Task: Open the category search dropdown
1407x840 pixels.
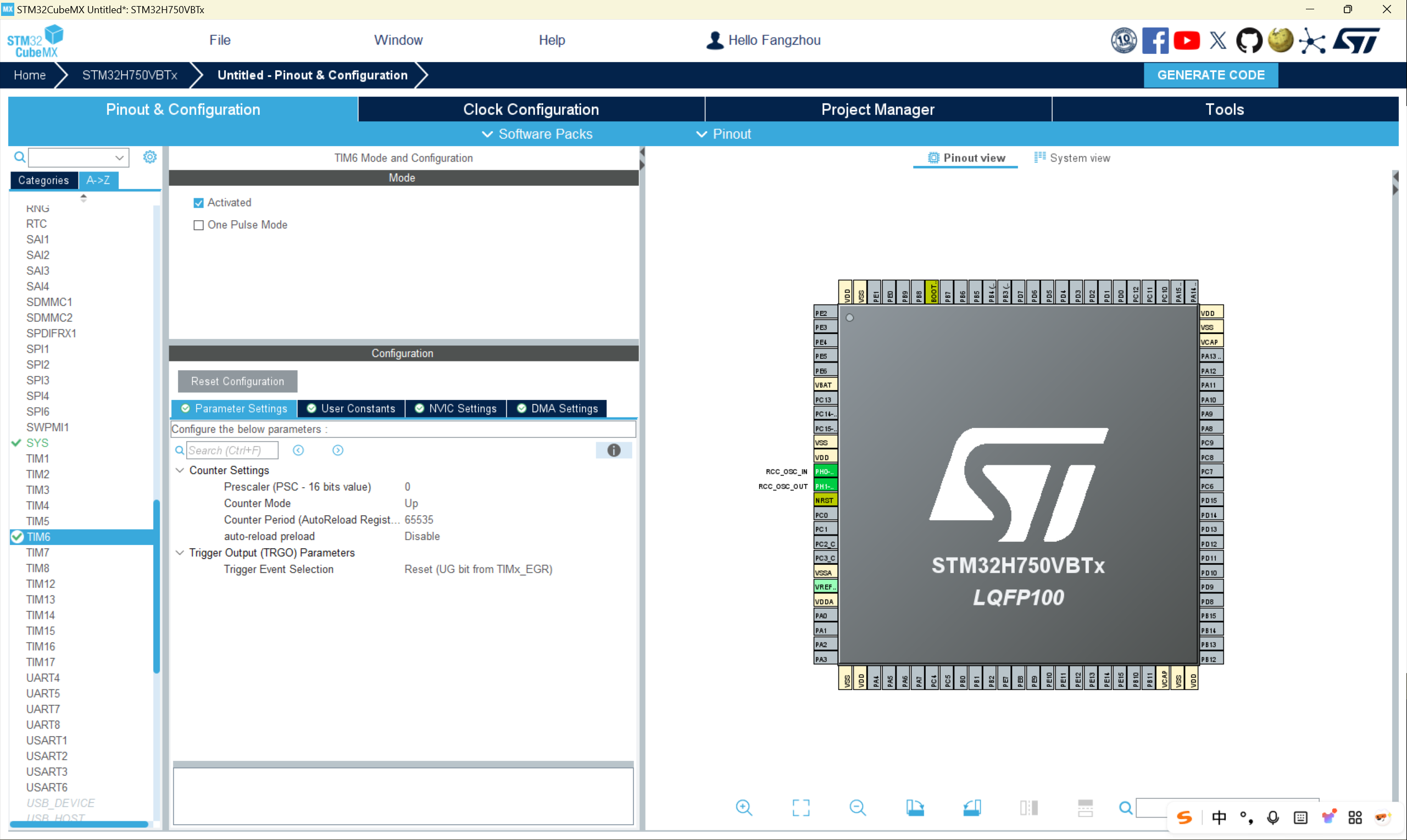Action: tap(119, 157)
